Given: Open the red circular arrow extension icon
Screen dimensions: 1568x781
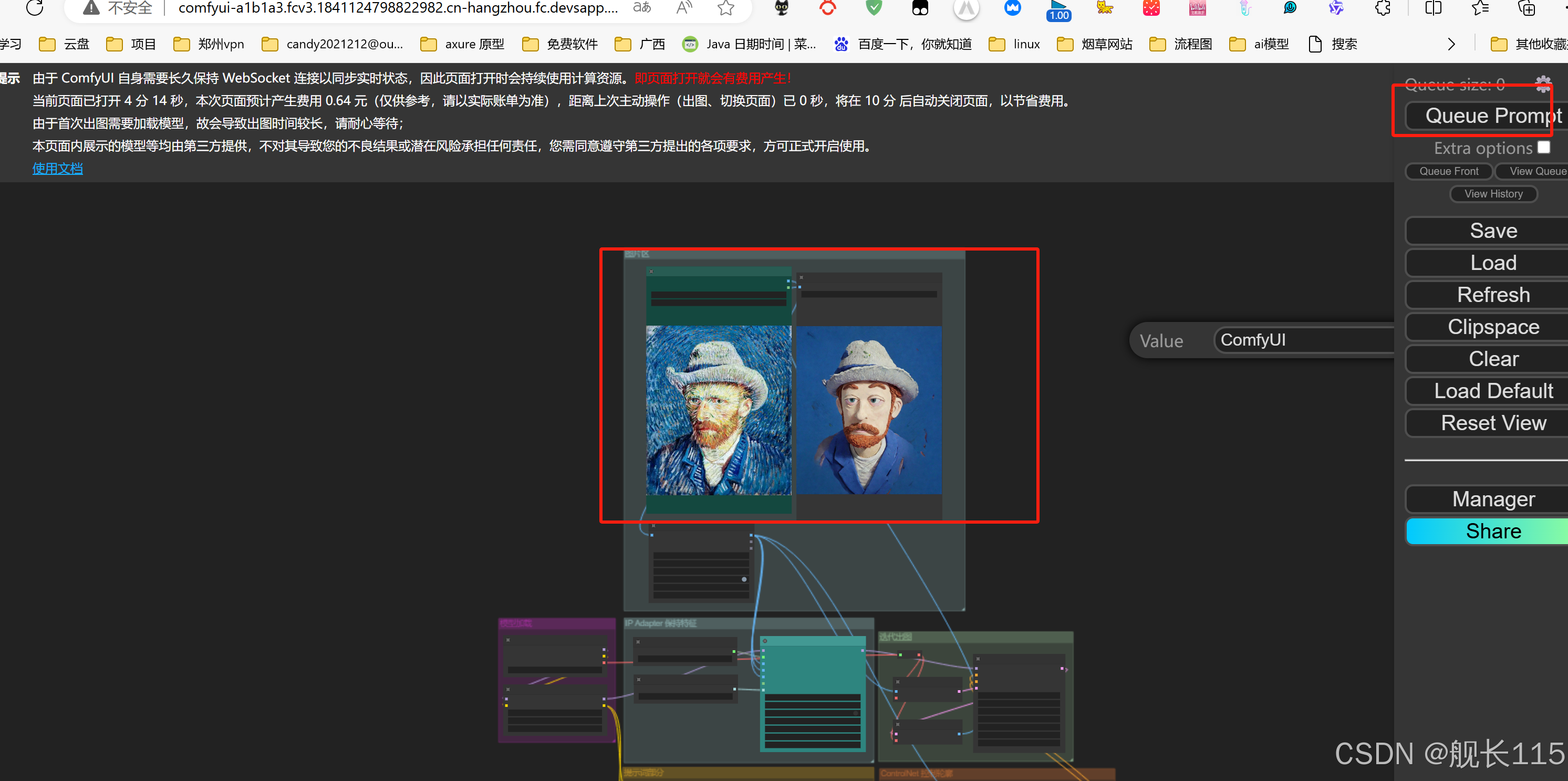Looking at the screenshot, I should point(828,8).
